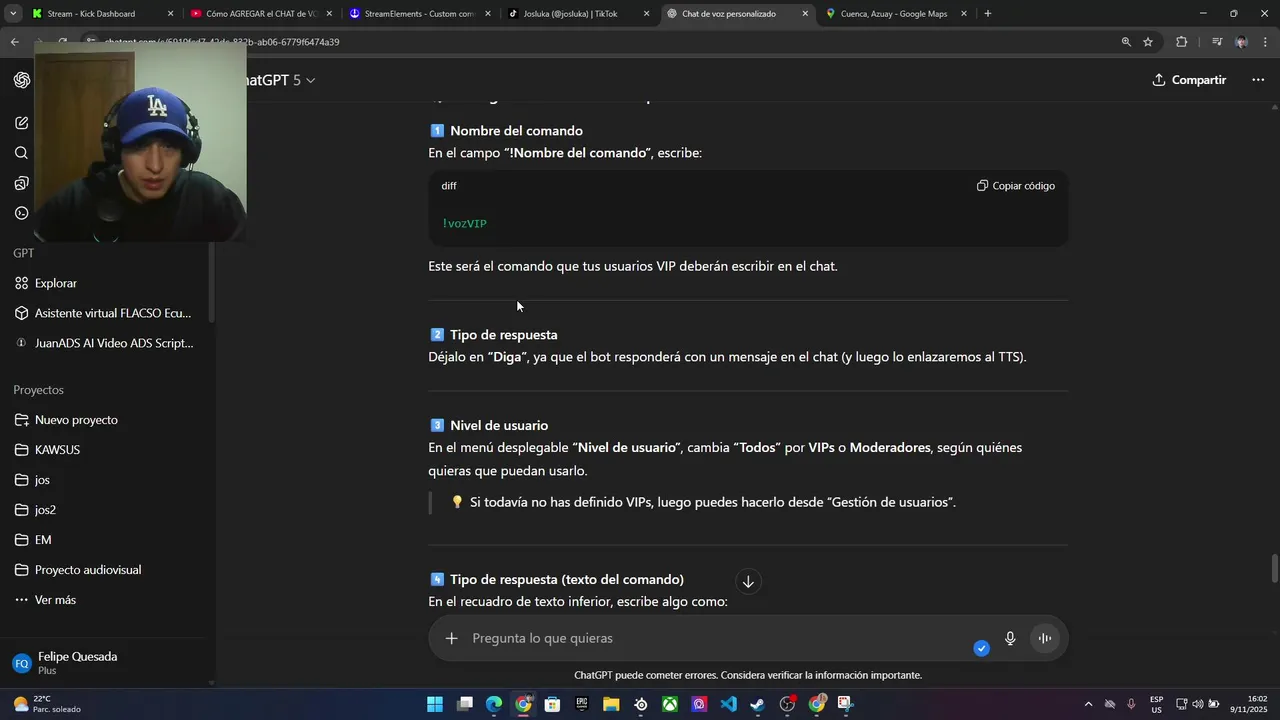
Task: Switch to Cuenca, Azuay Google Maps tab
Action: pyautogui.click(x=897, y=14)
